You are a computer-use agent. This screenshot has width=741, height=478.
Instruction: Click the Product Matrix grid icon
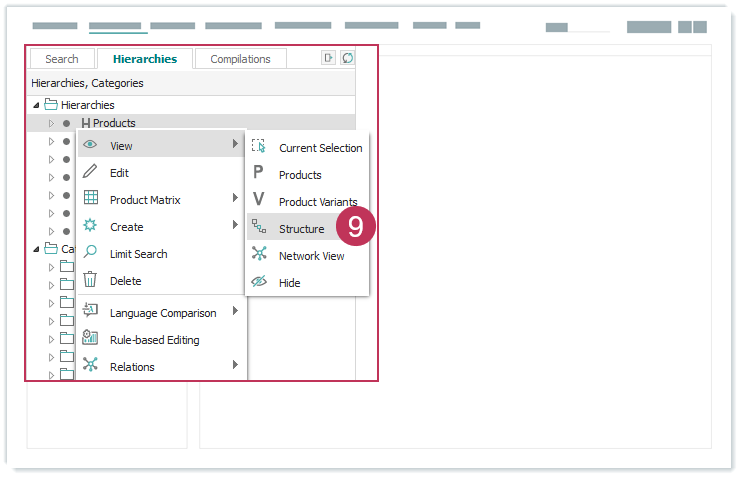click(x=90, y=199)
